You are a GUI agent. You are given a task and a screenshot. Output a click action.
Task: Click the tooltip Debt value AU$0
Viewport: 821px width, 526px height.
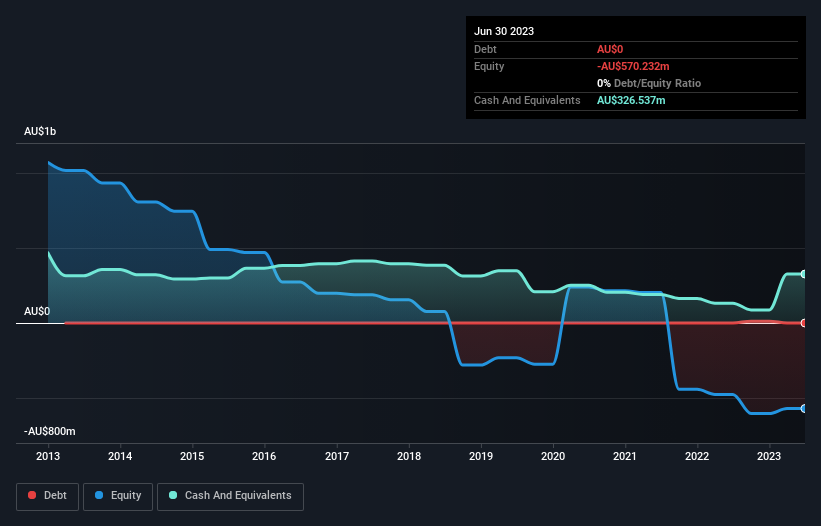point(610,49)
